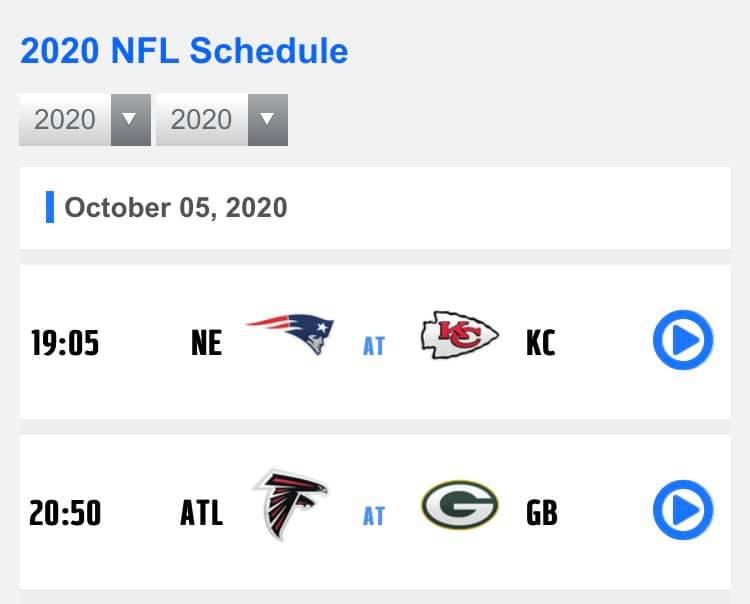Play the ATL at GB game stream
750x604 pixels.
(x=683, y=510)
